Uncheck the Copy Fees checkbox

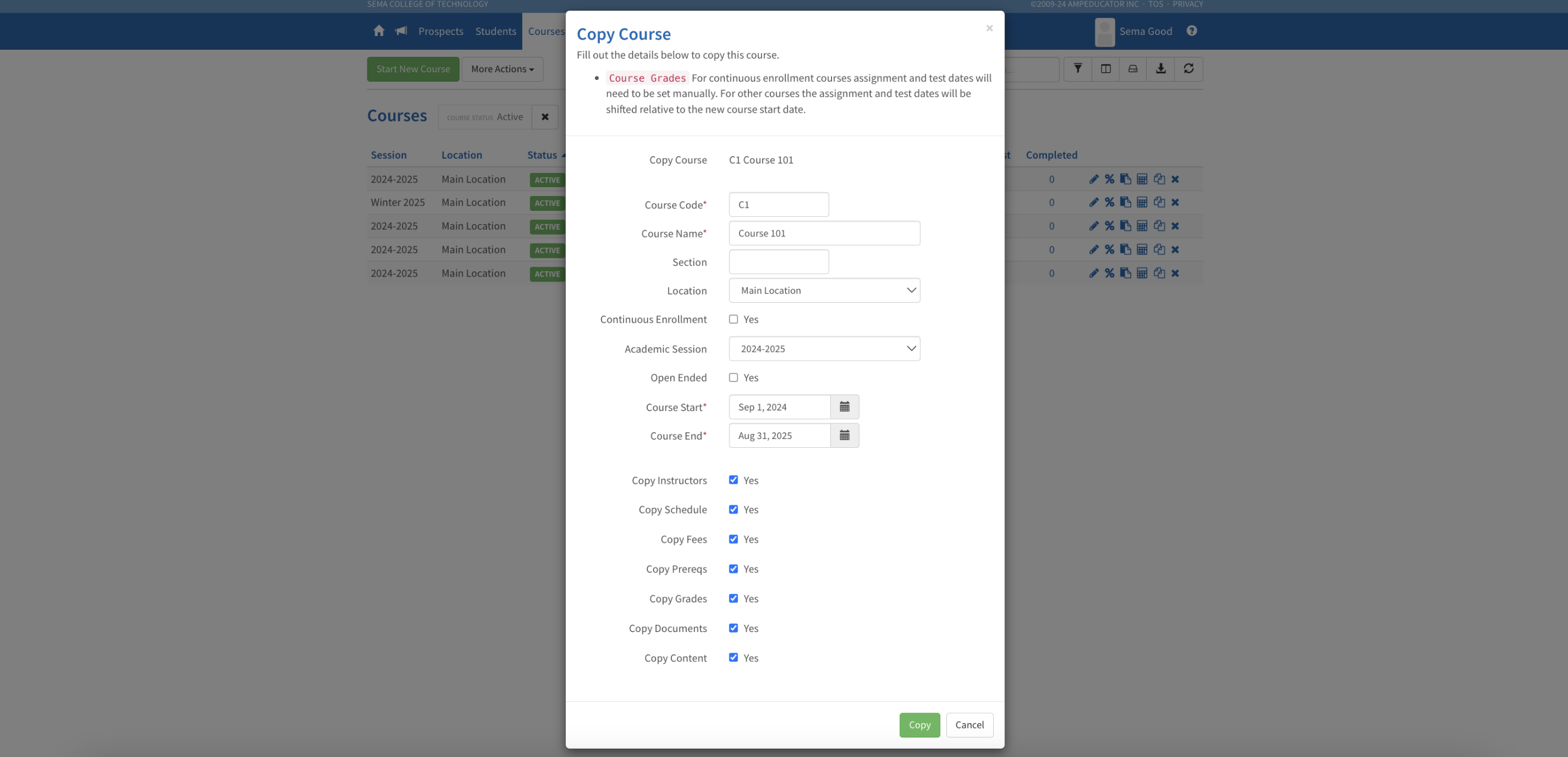pos(734,539)
